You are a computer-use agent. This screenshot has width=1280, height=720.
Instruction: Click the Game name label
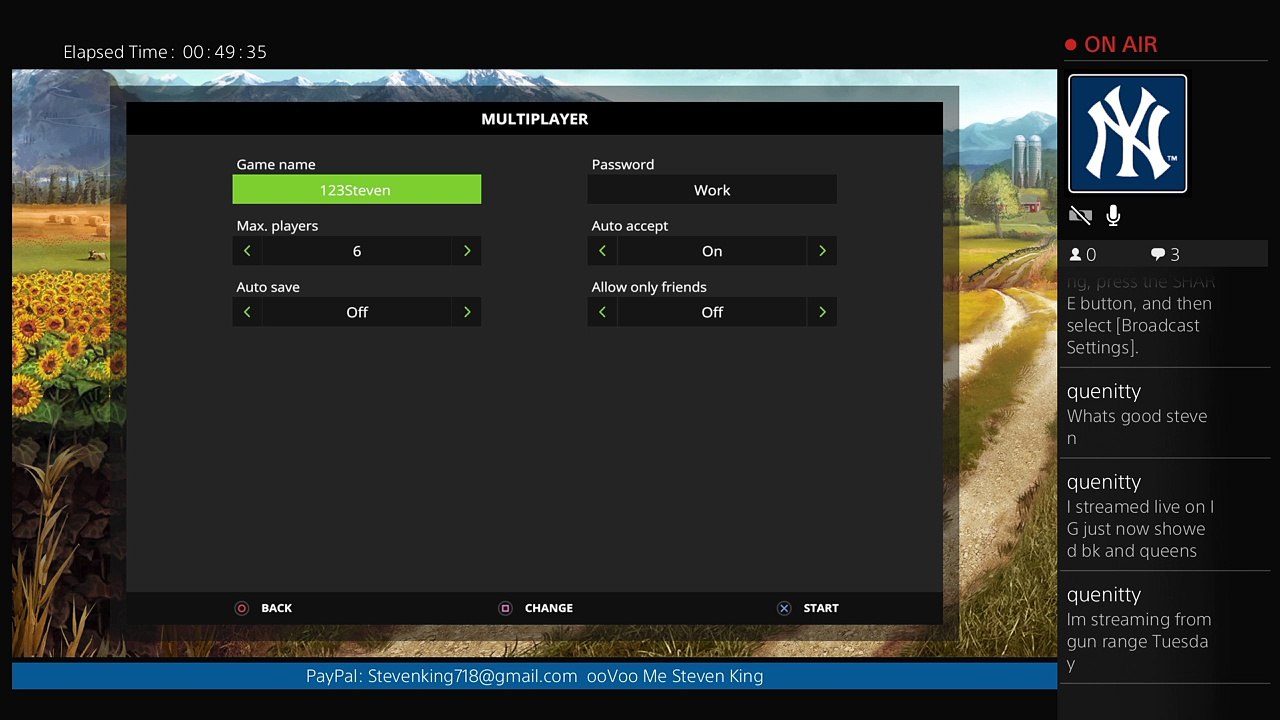(276, 164)
